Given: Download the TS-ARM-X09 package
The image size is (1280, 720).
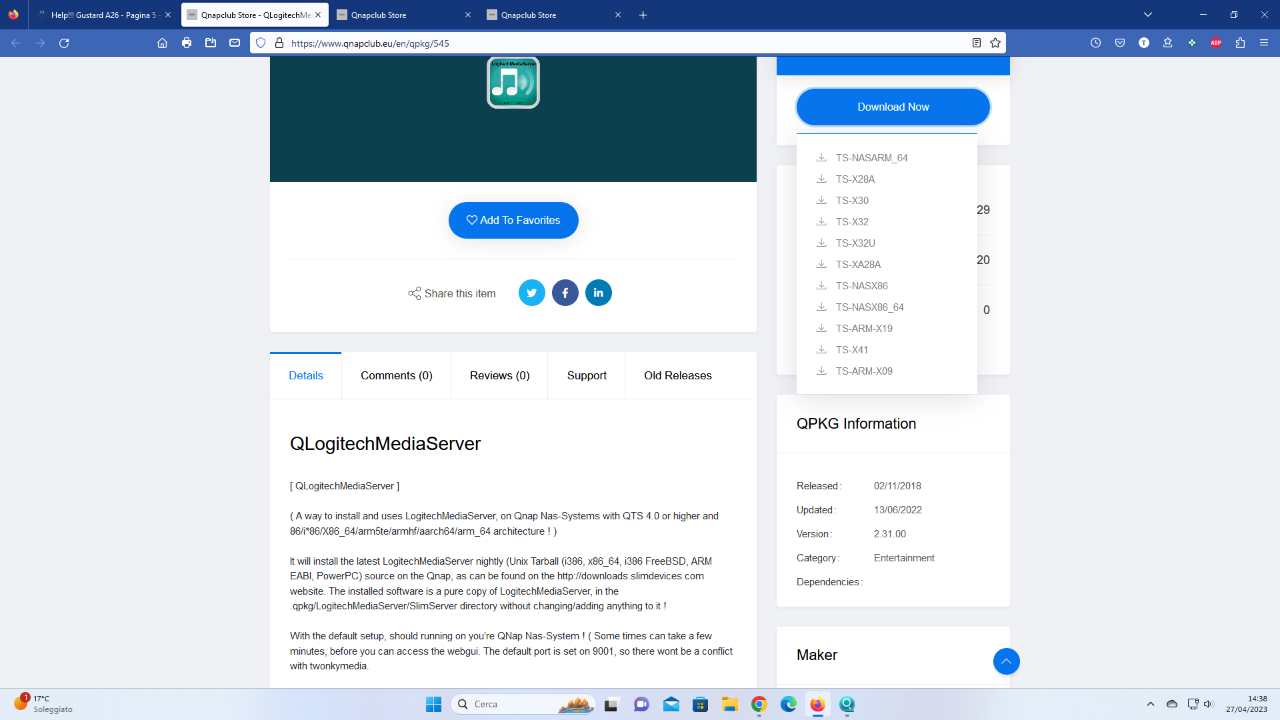Looking at the screenshot, I should 855,371.
